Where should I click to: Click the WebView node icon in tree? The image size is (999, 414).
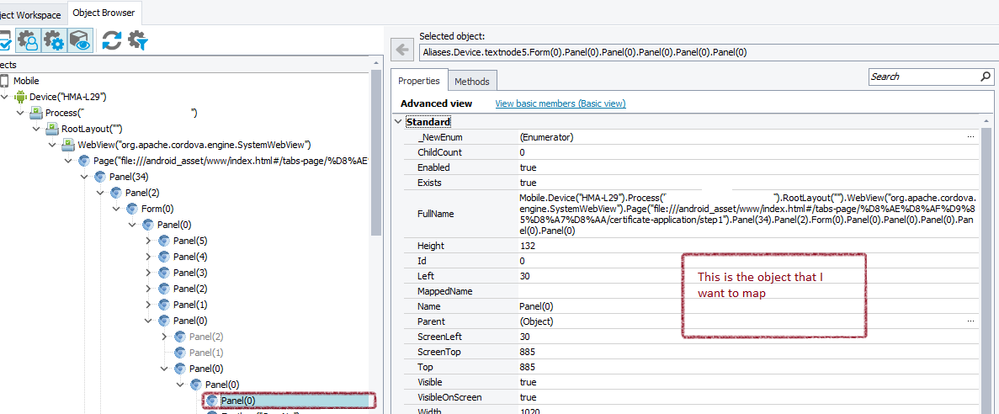(x=68, y=145)
